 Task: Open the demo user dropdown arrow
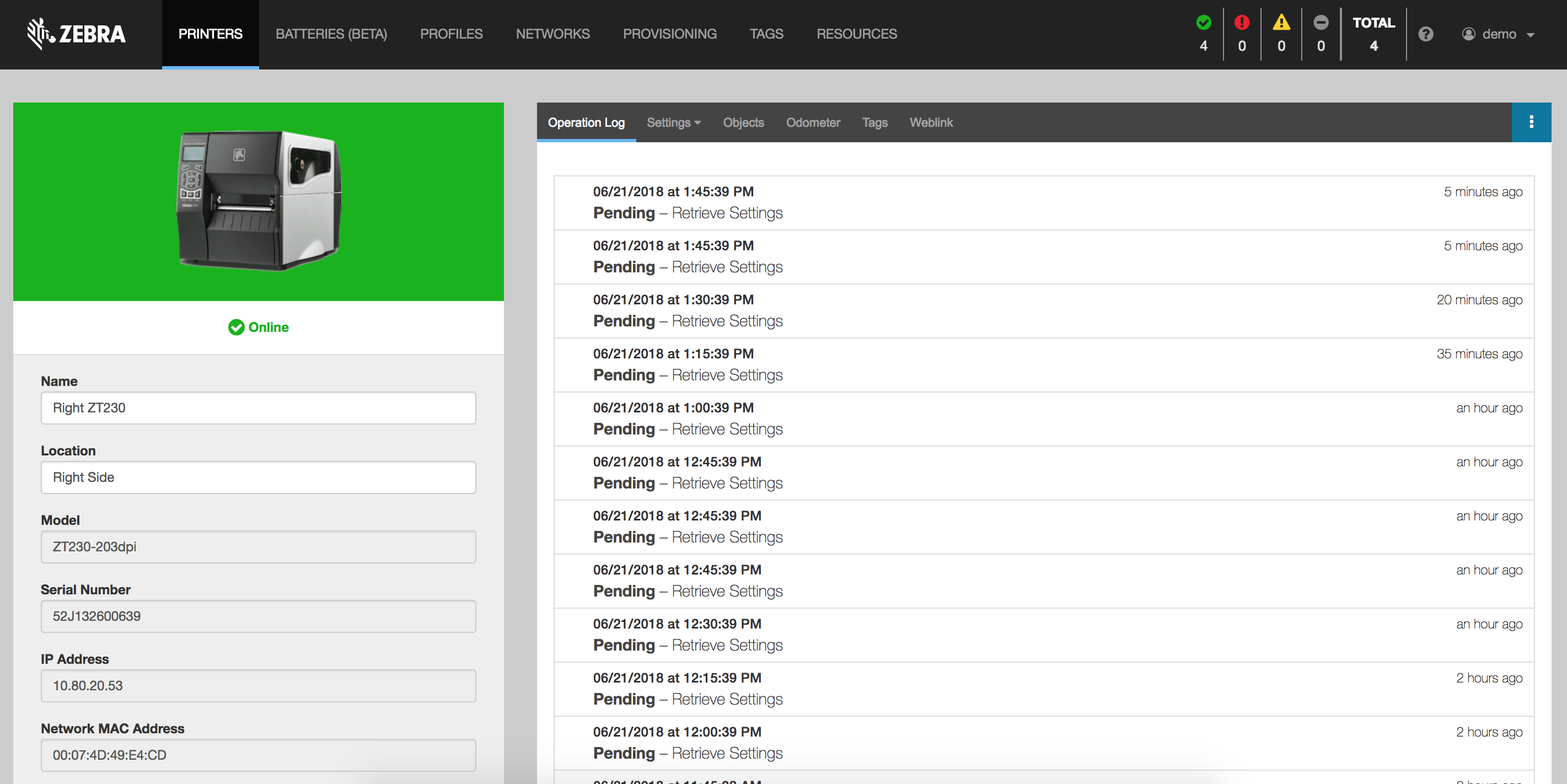tap(1531, 35)
